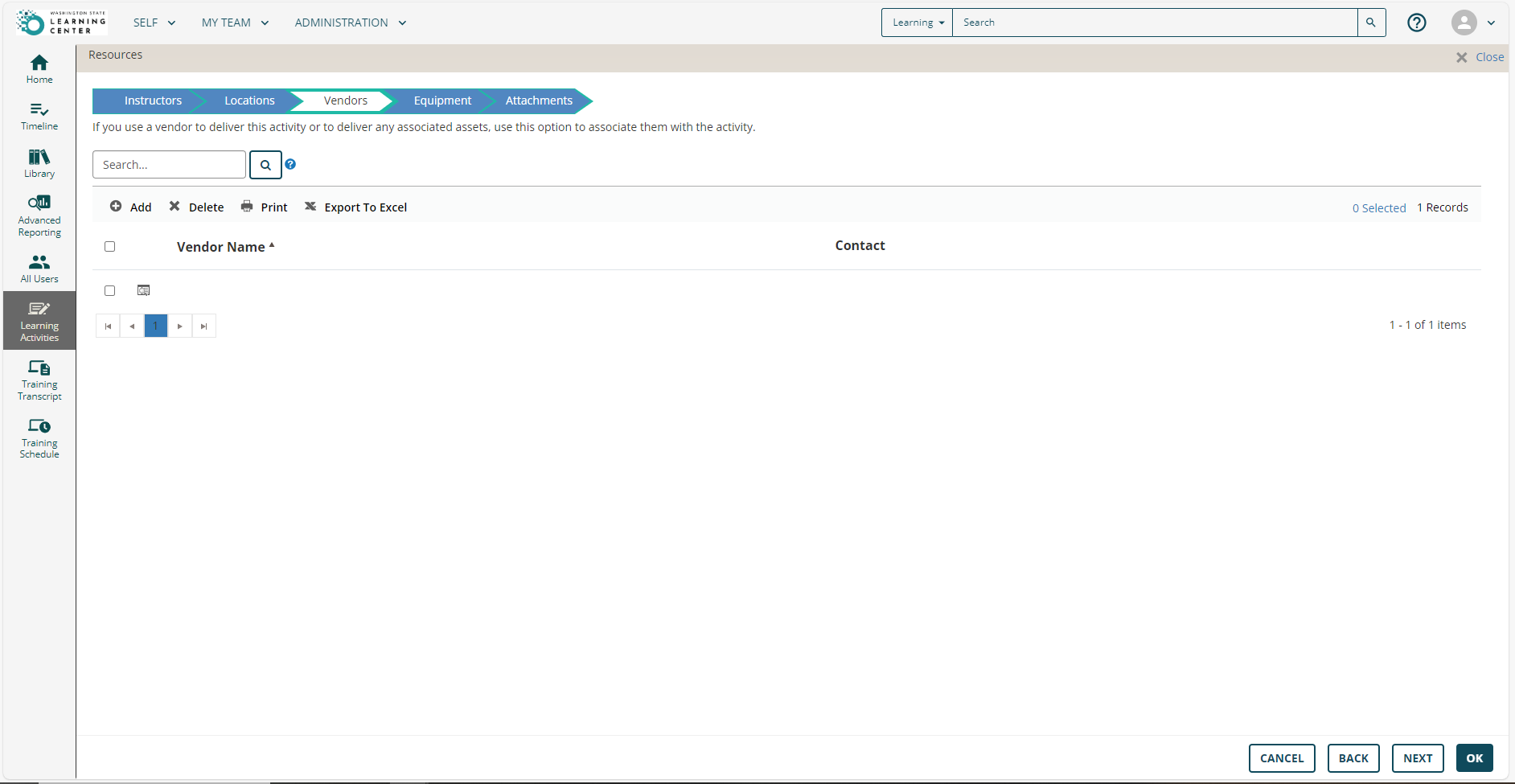Viewport: 1515px width, 784px height.
Task: Expand the MY TEAM menu
Action: 235,23
